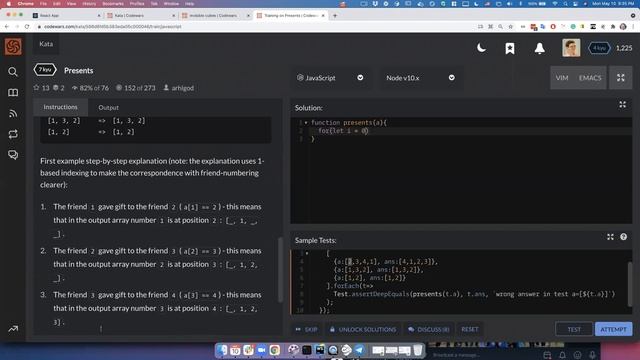The image size is (640, 360).
Task: Fold the function at editor line 1
Action: click(306, 122)
